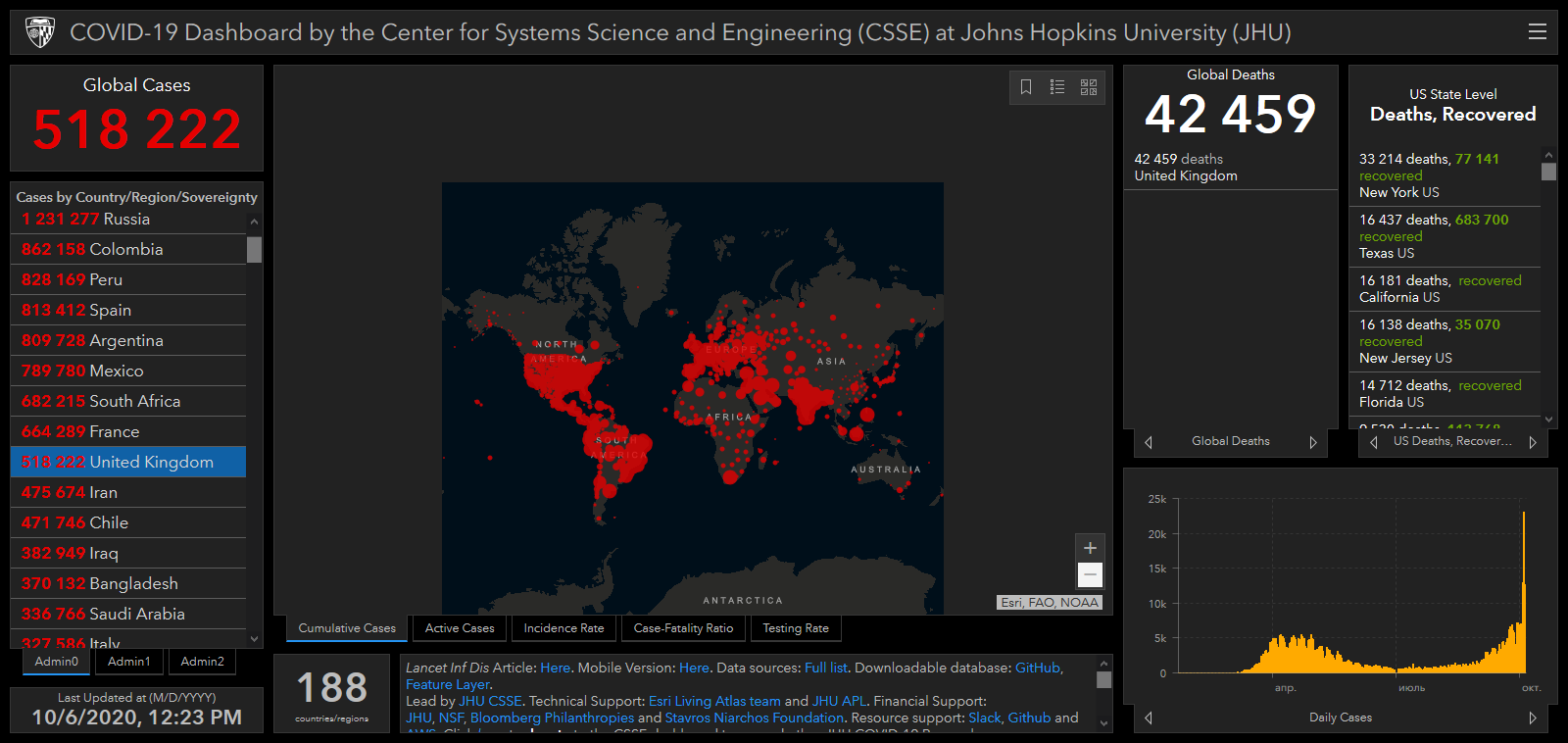This screenshot has width=1568, height=743.
Task: Open Stavros Niarchos Foundation link
Action: point(754,718)
